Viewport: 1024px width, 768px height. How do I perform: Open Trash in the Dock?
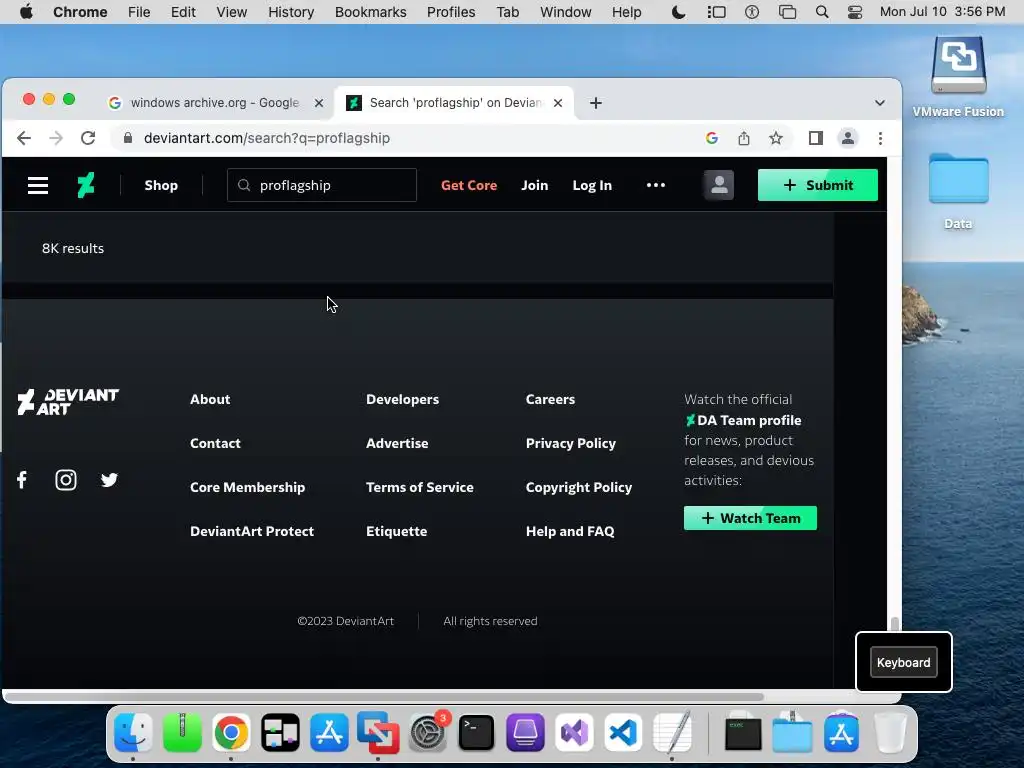890,733
